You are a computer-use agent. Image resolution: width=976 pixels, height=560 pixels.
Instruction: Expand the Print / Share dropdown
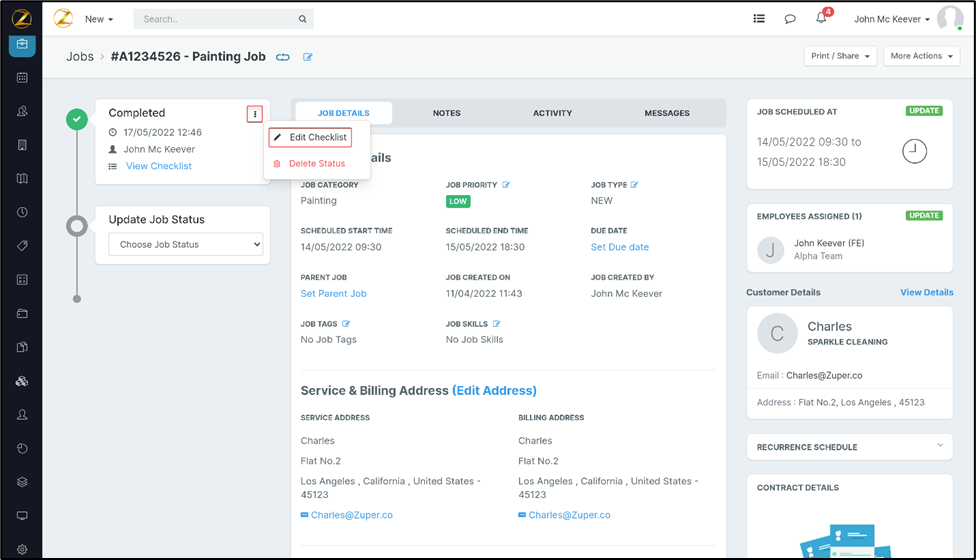(840, 56)
